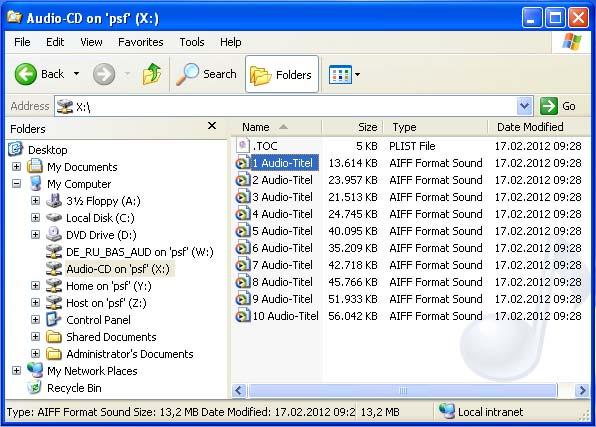
Task: Click the My Computer icon in tree
Action: [35, 183]
